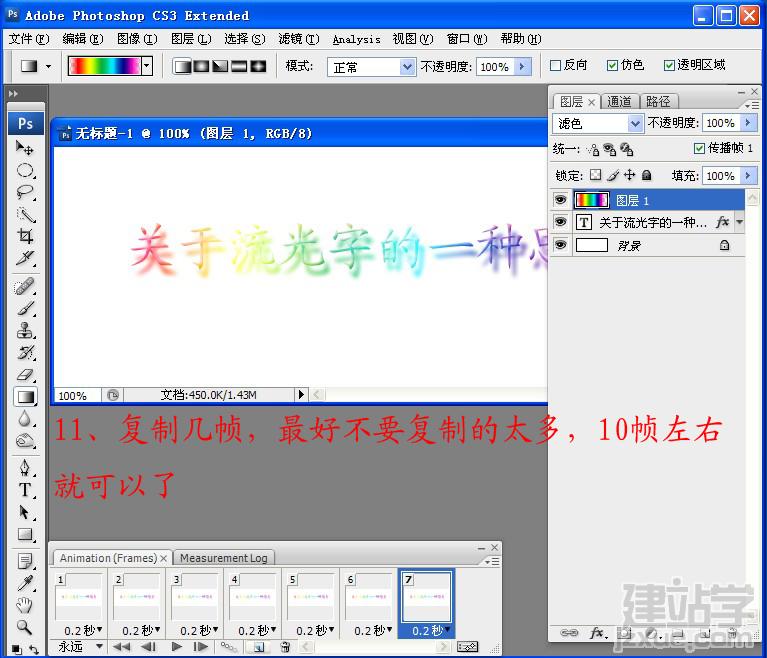Select animation frame 3 thumbnail
The height and width of the screenshot is (658, 767).
194,596
